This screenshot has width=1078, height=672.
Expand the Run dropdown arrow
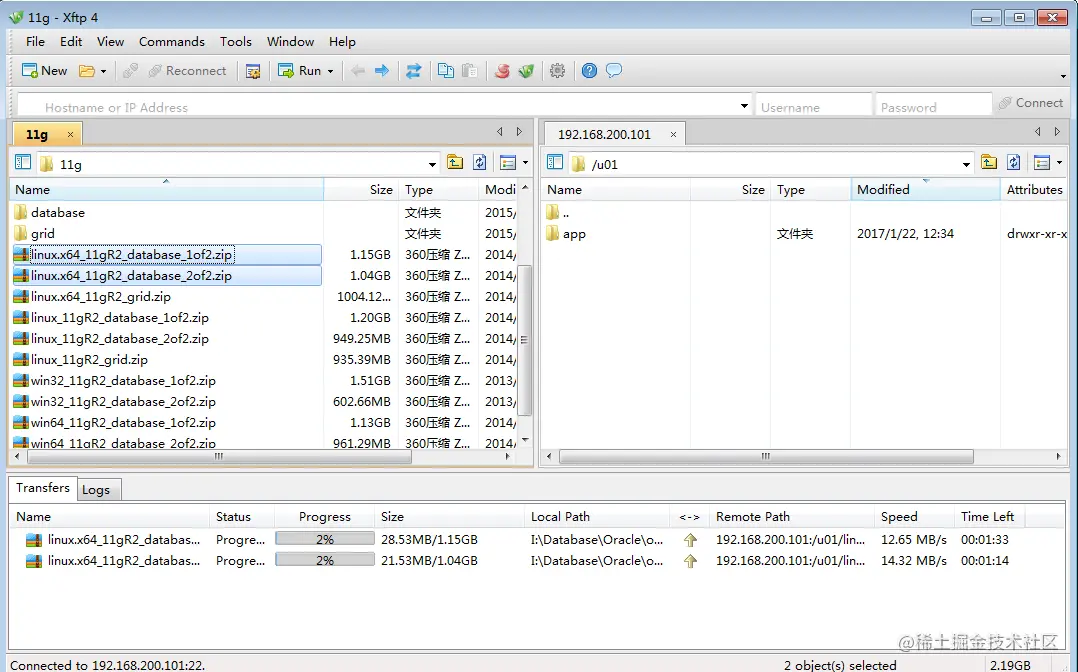(330, 71)
